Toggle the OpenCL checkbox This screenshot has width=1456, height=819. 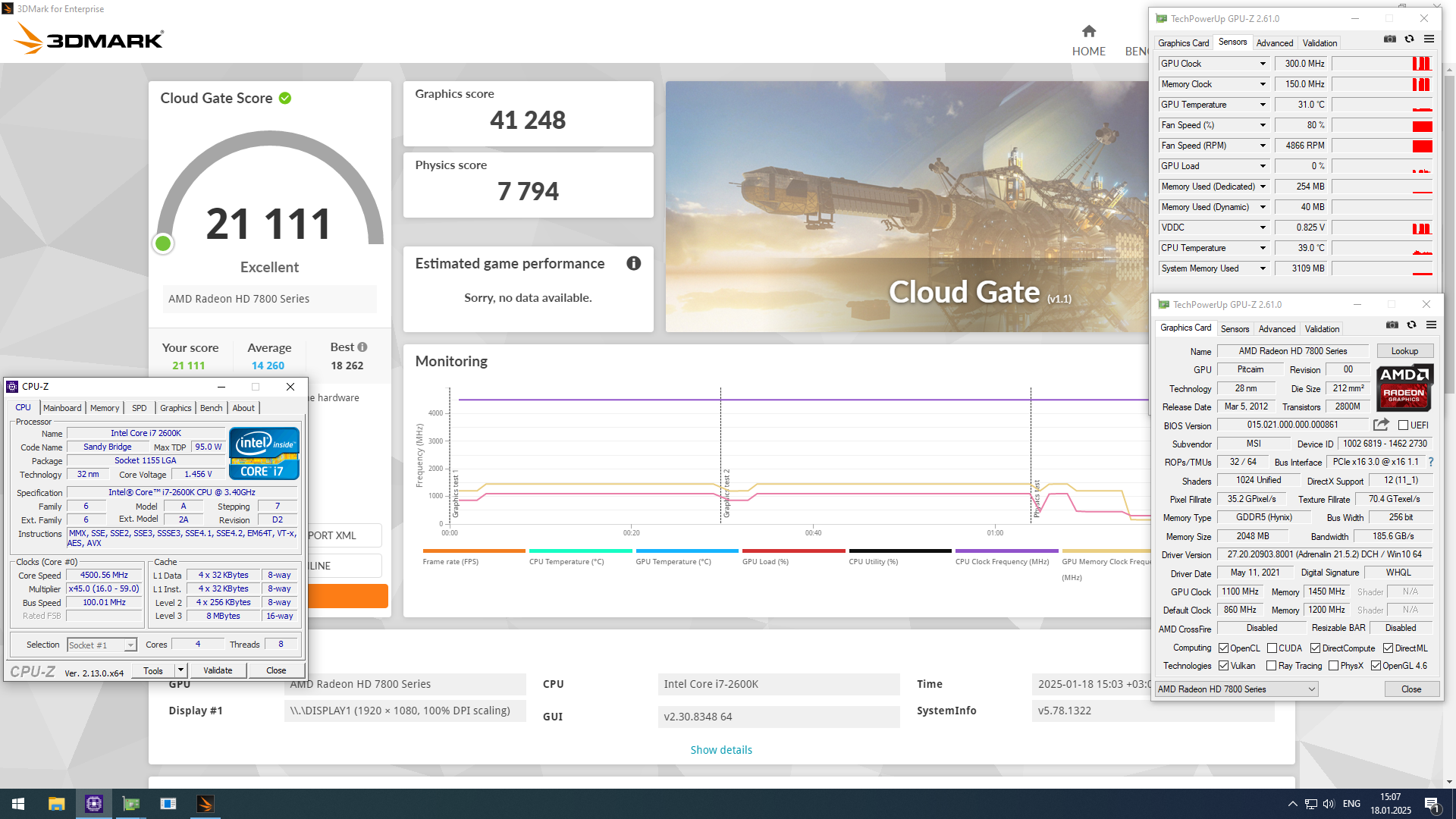tap(1223, 648)
